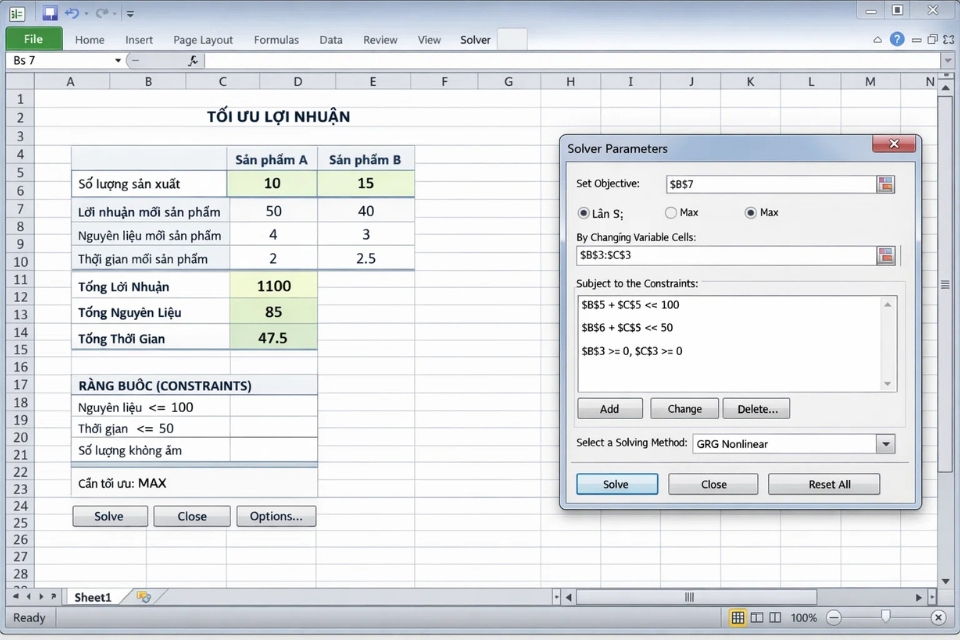The height and width of the screenshot is (640, 960).
Task: Select the Page Layout view icon in status bar
Action: [x=757, y=617]
